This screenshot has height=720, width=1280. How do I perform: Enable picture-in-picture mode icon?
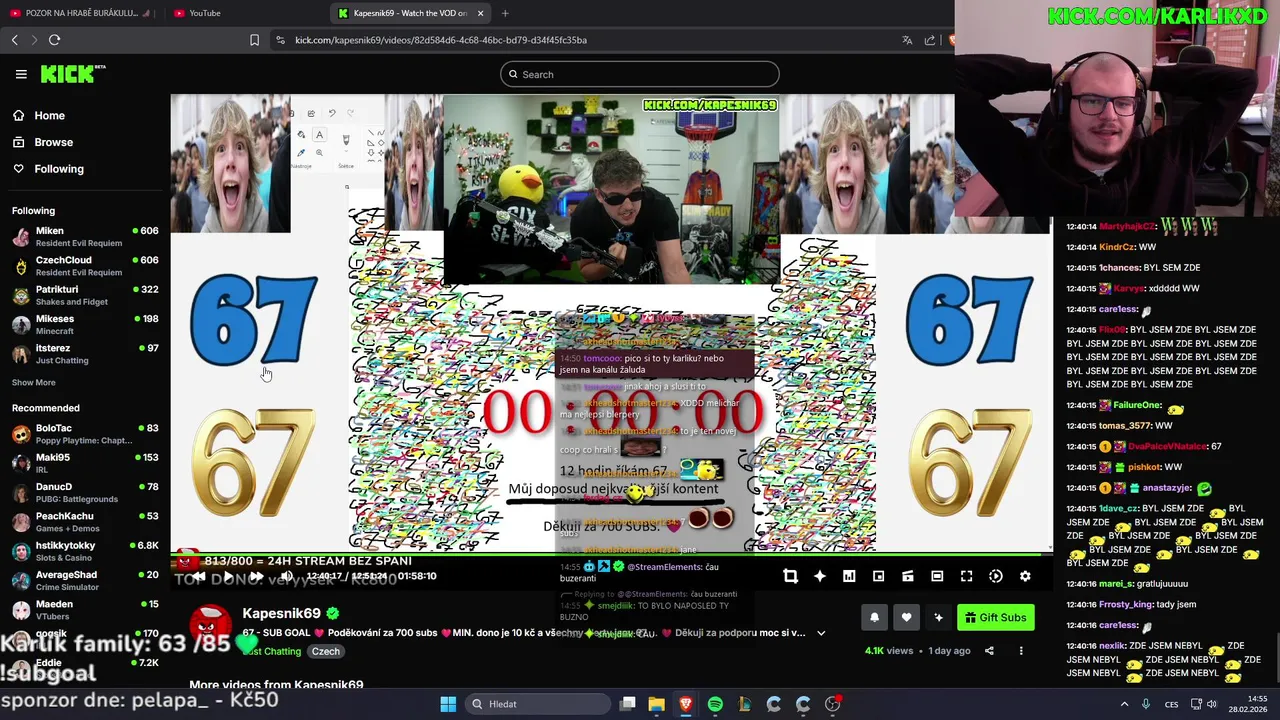[878, 576]
